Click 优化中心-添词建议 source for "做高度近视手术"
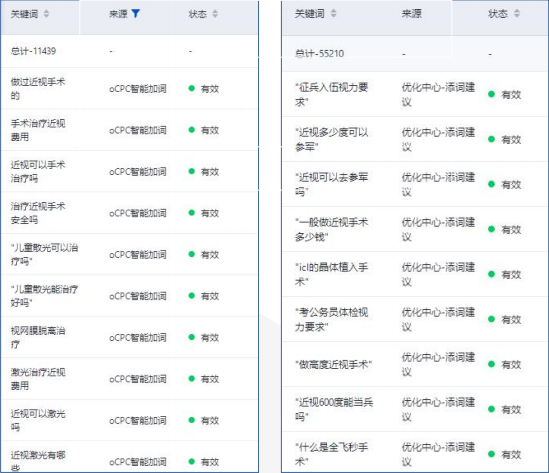 (x=438, y=364)
